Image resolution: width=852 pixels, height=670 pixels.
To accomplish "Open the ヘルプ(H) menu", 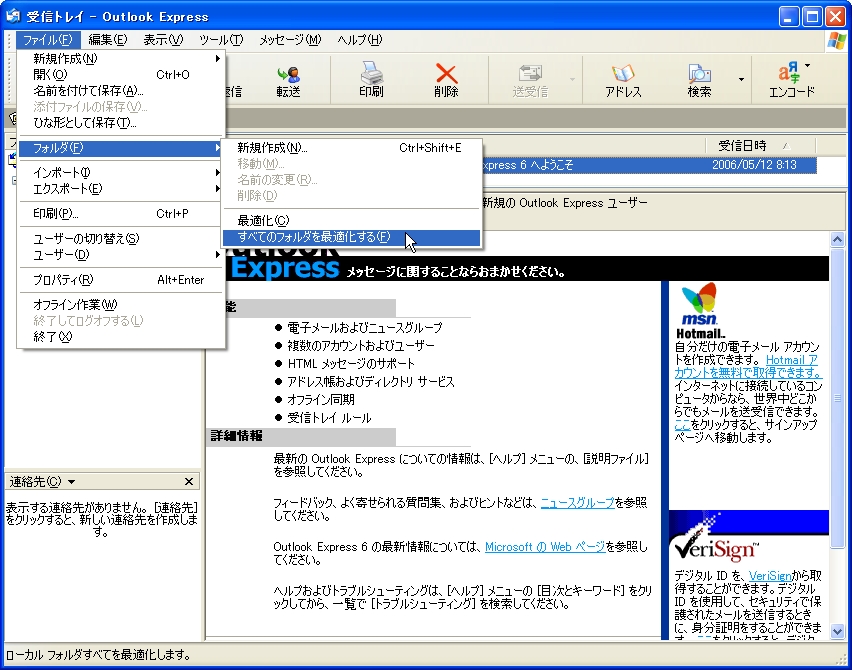I will (x=360, y=40).
